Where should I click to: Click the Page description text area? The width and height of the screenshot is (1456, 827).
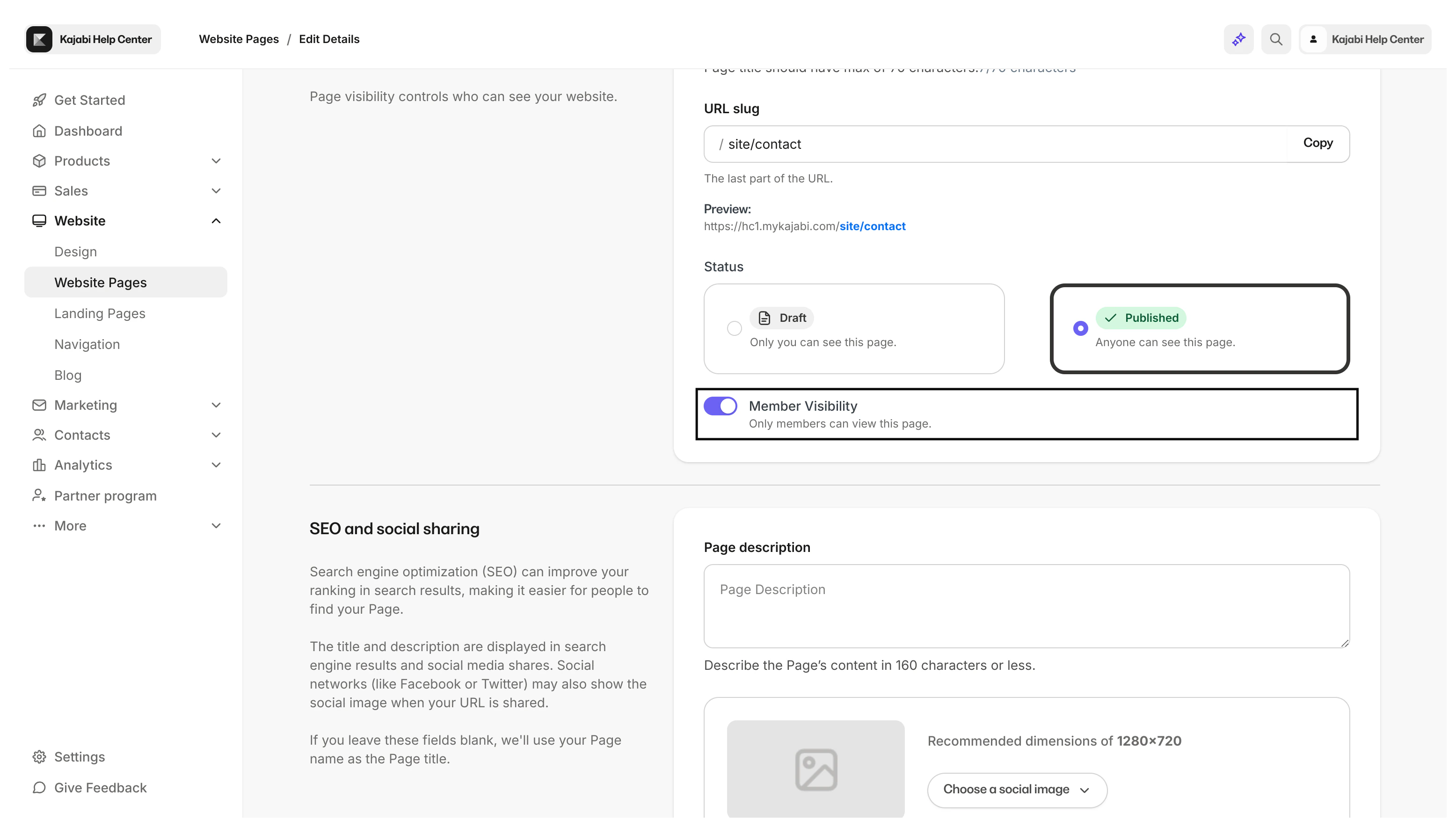click(x=1026, y=605)
